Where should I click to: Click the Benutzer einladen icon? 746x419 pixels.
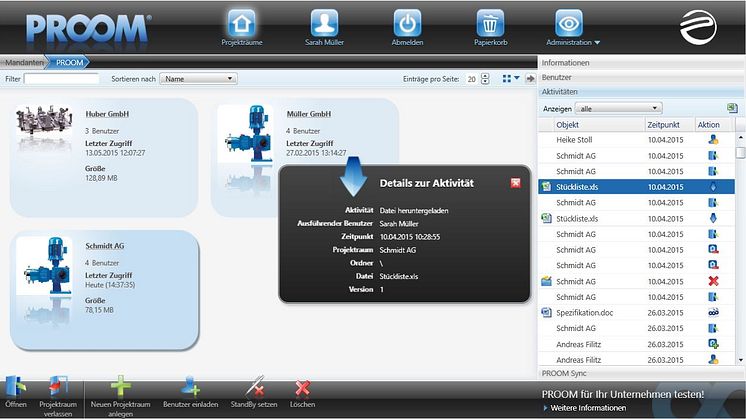191,387
